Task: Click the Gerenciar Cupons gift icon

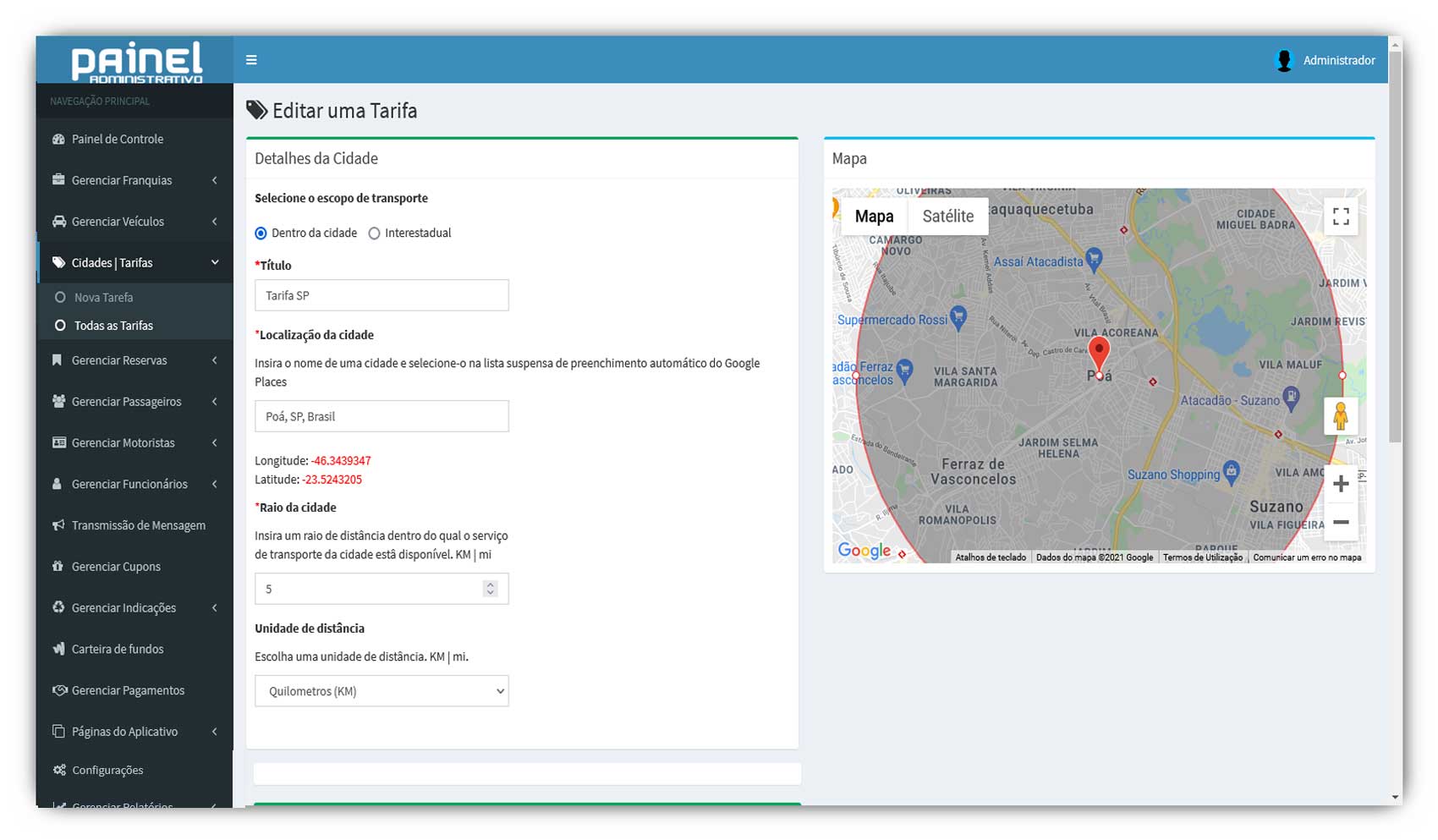Action: click(58, 566)
